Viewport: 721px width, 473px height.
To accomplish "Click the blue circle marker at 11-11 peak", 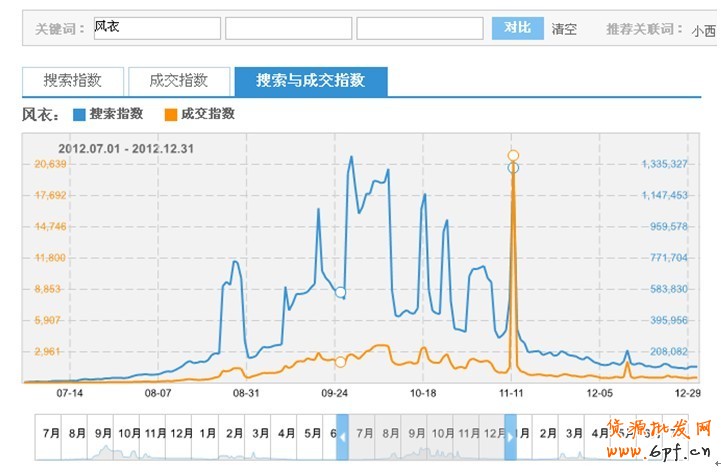I will [513, 168].
